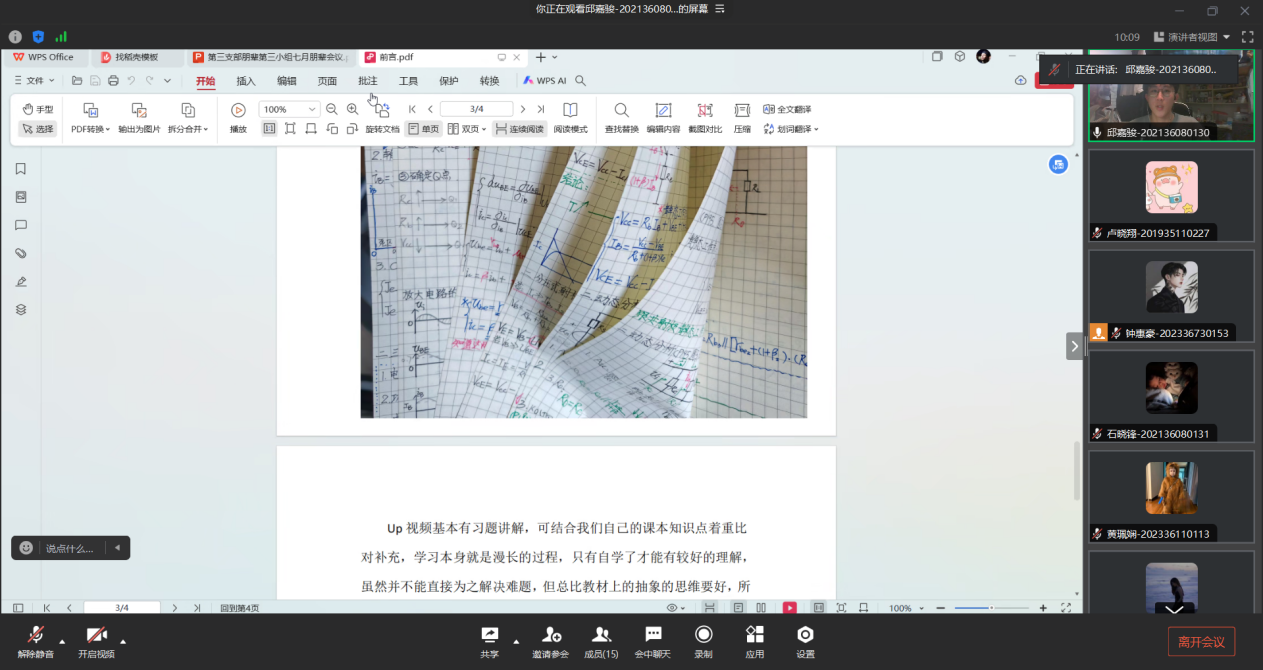Open 截图对比 screenshot compare
Viewport: 1263px width, 670px height.
click(x=705, y=118)
